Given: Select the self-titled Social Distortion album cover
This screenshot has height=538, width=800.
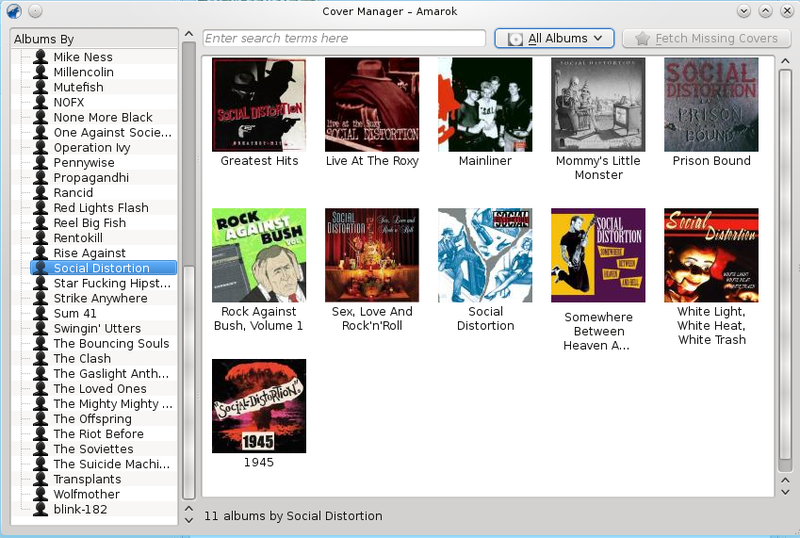Looking at the screenshot, I should [x=485, y=255].
